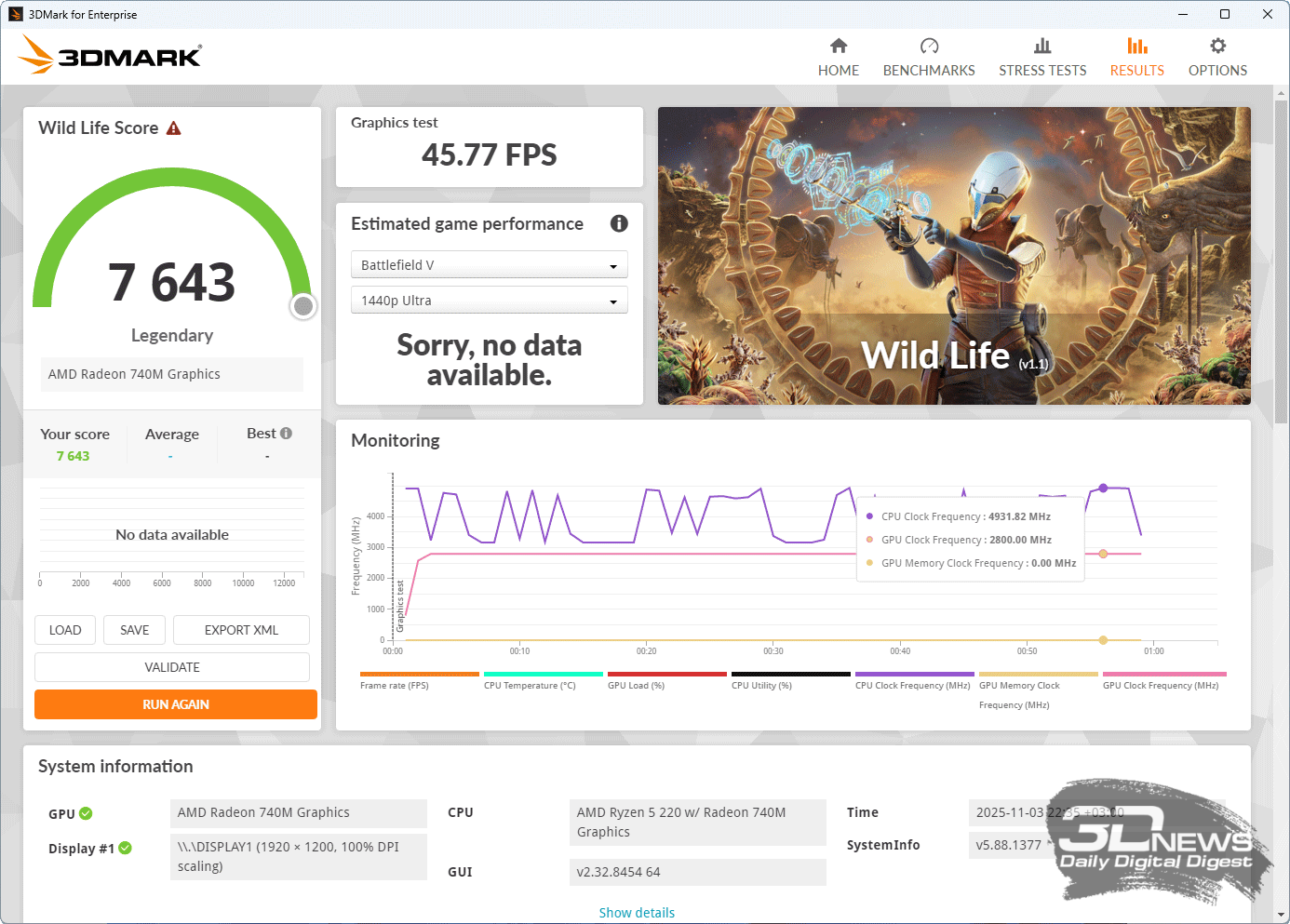Expand system info via Show details

(637, 913)
